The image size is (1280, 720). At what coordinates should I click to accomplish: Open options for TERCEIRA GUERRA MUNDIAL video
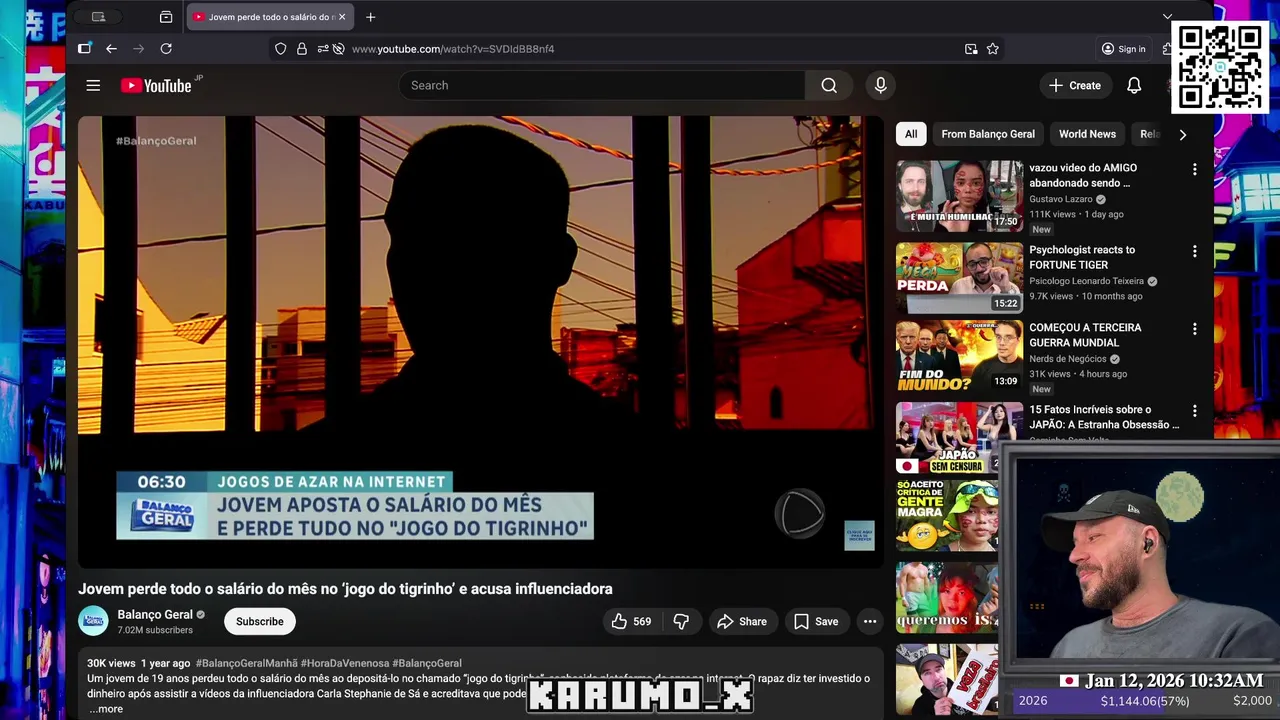pos(1194,329)
